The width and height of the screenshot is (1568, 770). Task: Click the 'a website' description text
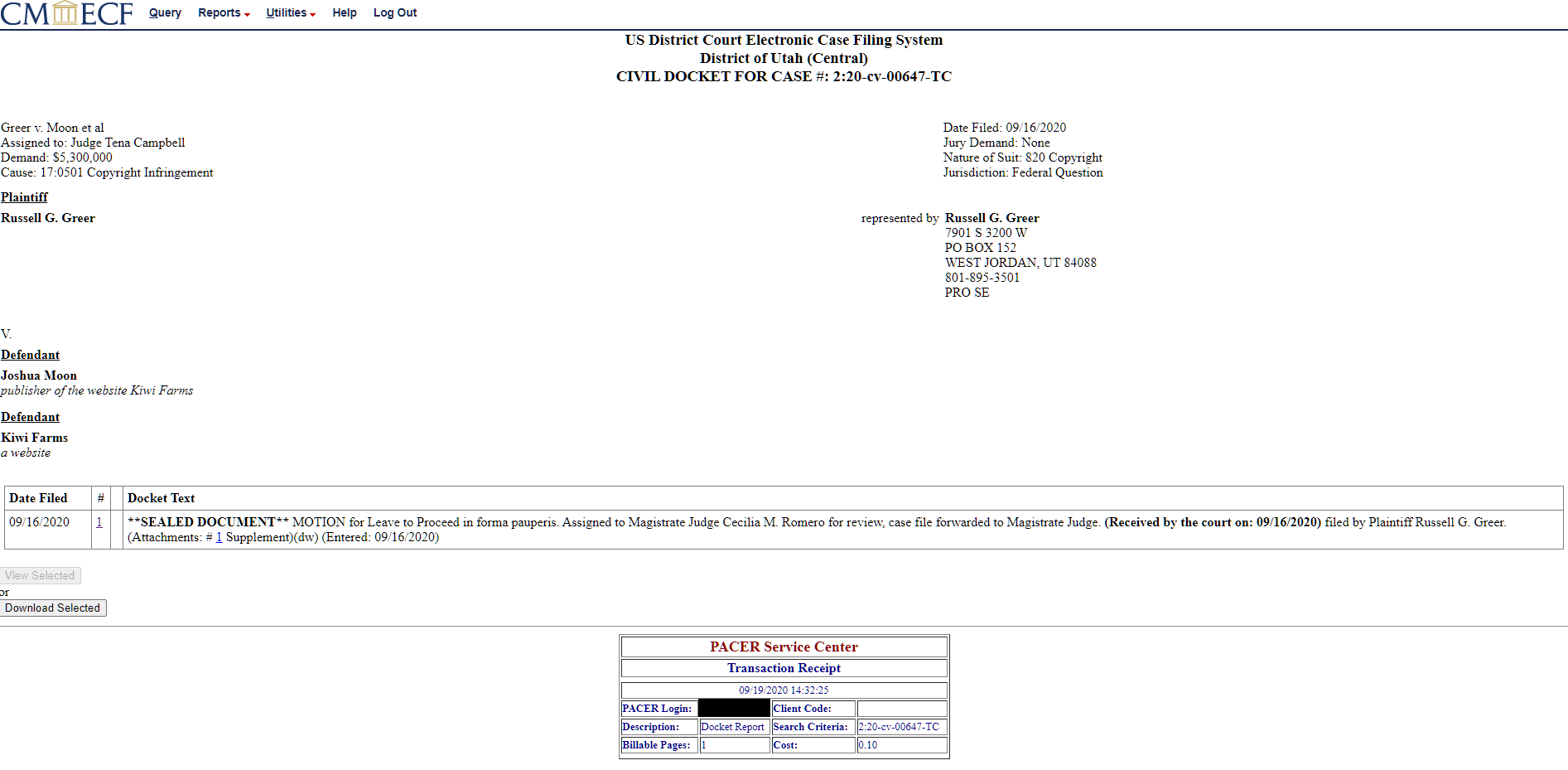[x=26, y=453]
